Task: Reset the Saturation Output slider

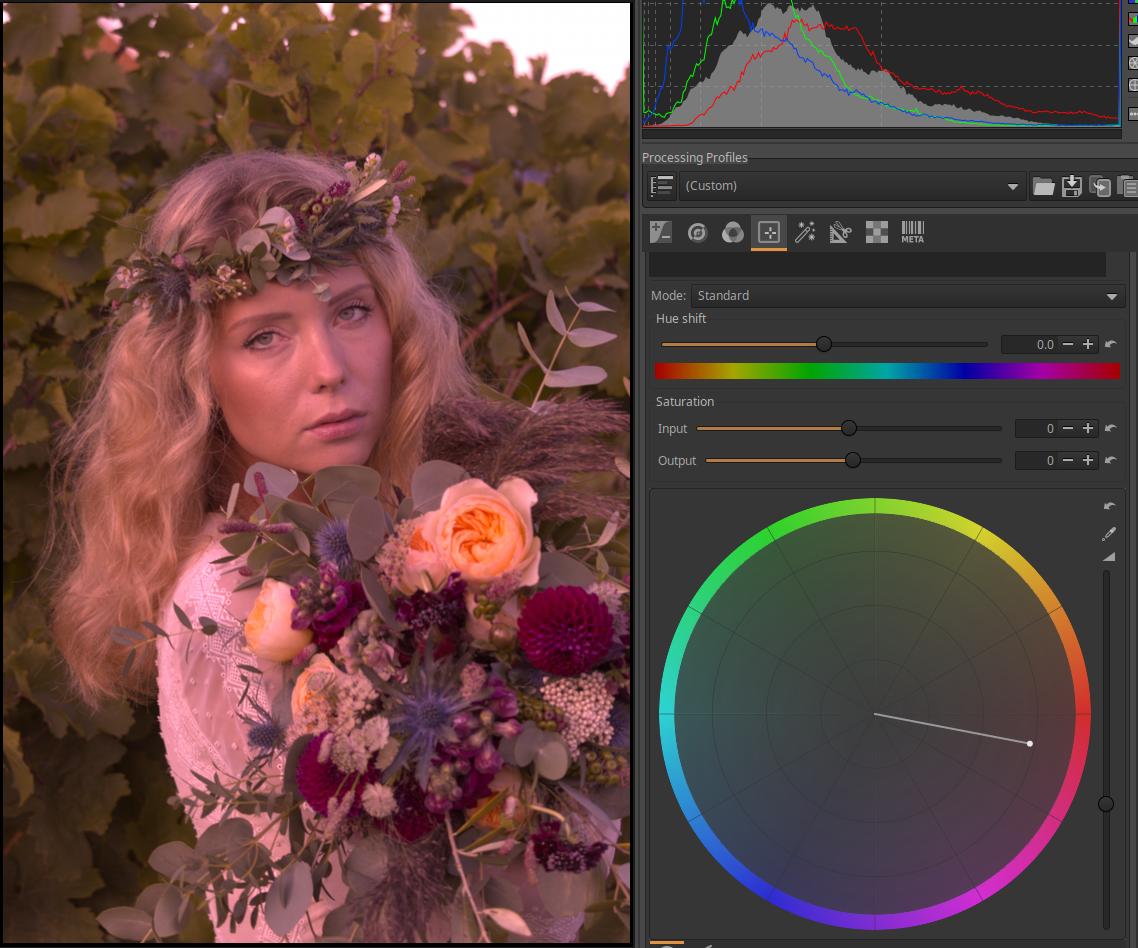Action: point(1111,460)
